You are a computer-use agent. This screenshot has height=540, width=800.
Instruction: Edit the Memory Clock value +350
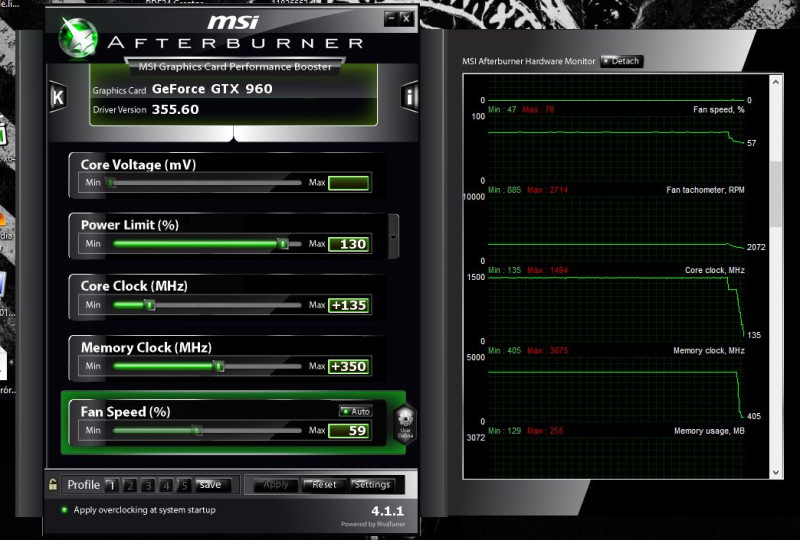(x=348, y=366)
